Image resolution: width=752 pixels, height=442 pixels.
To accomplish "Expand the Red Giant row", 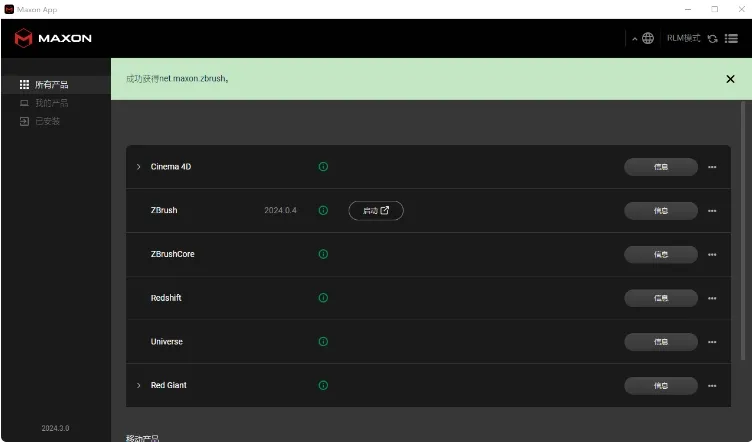I will coord(139,385).
